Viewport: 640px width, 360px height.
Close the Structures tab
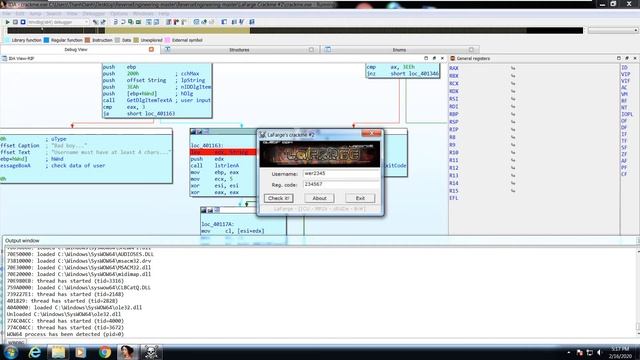(x=311, y=50)
